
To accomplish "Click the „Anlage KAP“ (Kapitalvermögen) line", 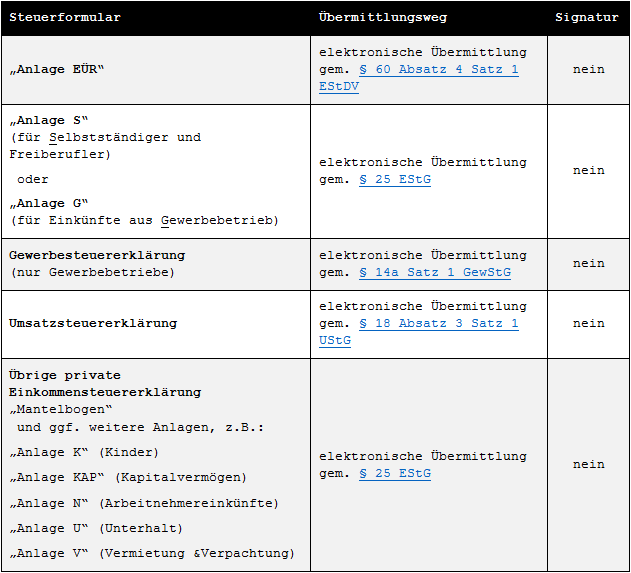I will click(x=128, y=478).
